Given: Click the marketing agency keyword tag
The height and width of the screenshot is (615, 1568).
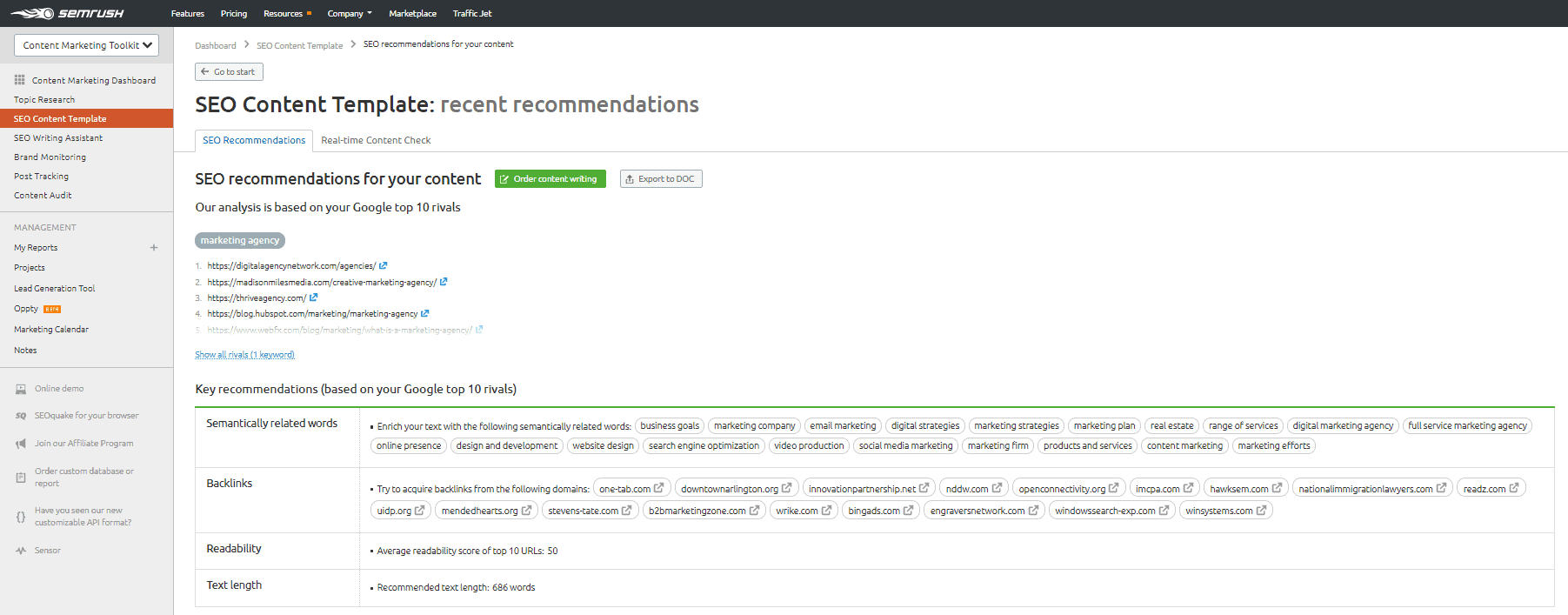Looking at the screenshot, I should coord(240,240).
